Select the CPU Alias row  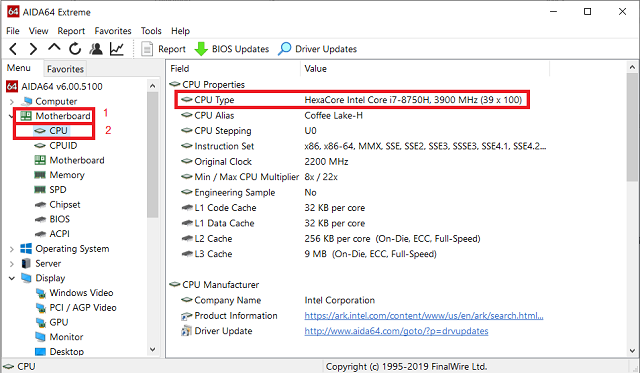pyautogui.click(x=272, y=115)
